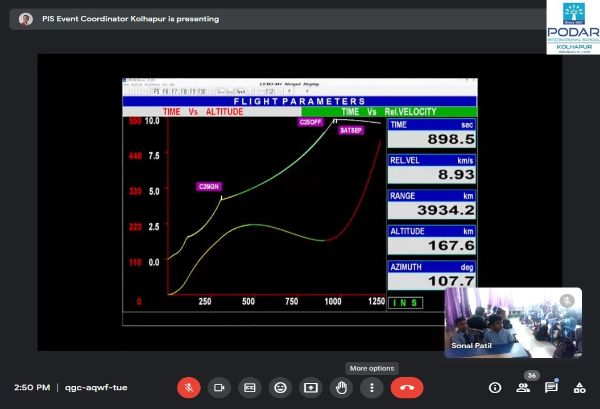Open the chat panel for messages
Screen dimensions: 600x409
click(551, 387)
